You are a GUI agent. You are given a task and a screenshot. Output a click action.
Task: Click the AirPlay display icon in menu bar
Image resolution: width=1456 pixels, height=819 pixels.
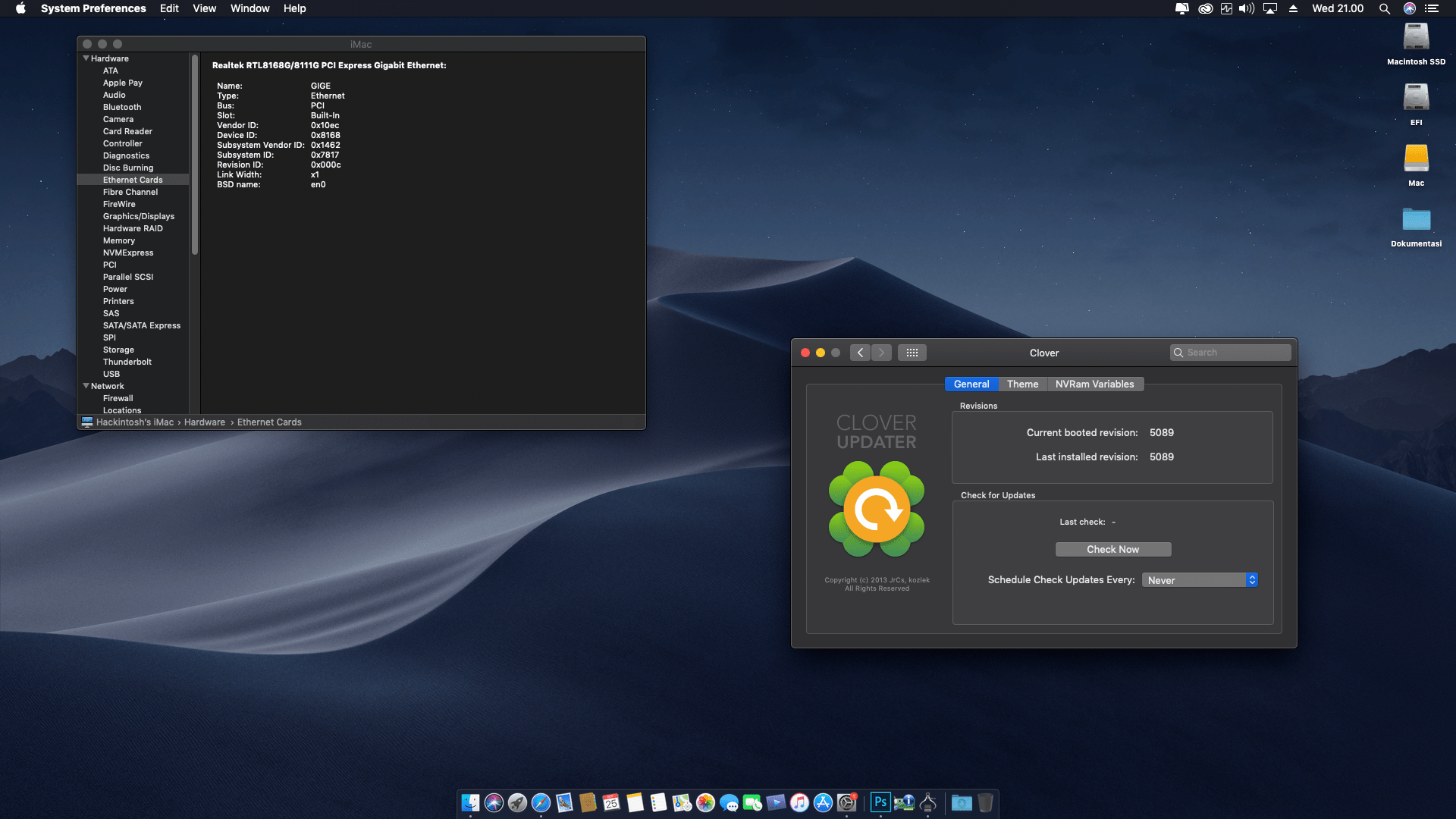pyautogui.click(x=1269, y=8)
